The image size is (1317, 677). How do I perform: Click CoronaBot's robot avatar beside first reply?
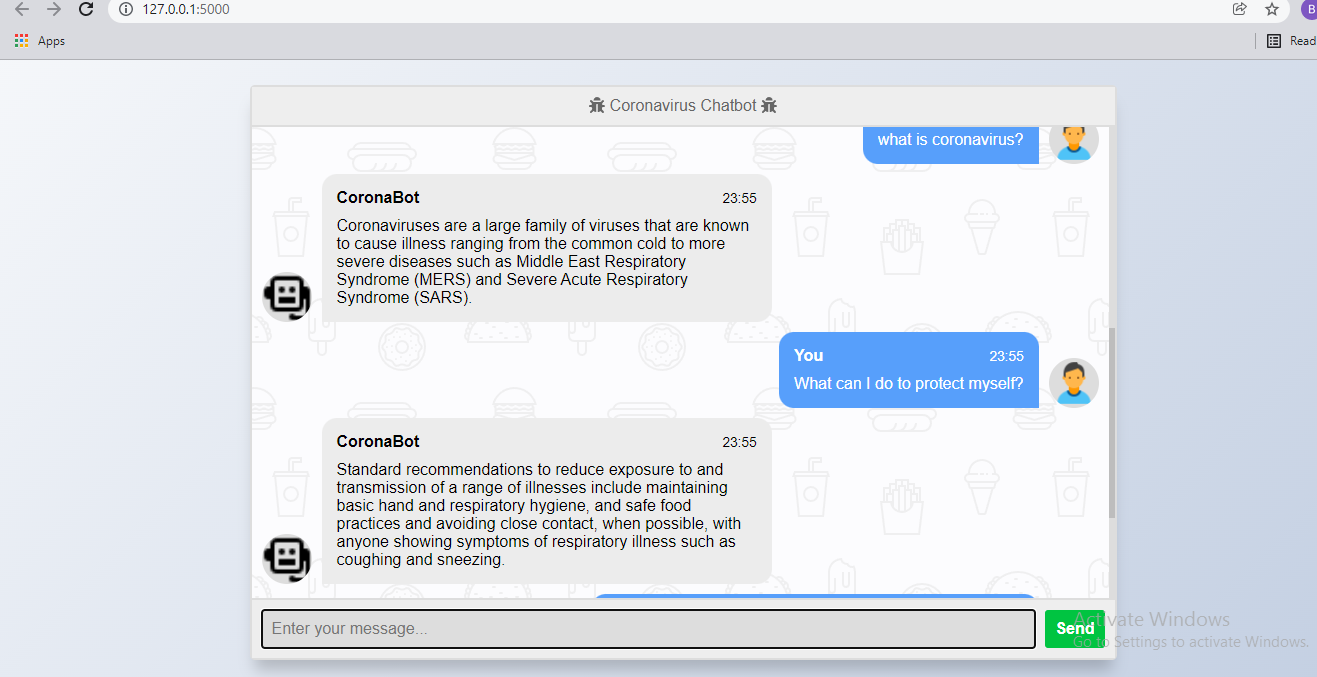(x=287, y=297)
